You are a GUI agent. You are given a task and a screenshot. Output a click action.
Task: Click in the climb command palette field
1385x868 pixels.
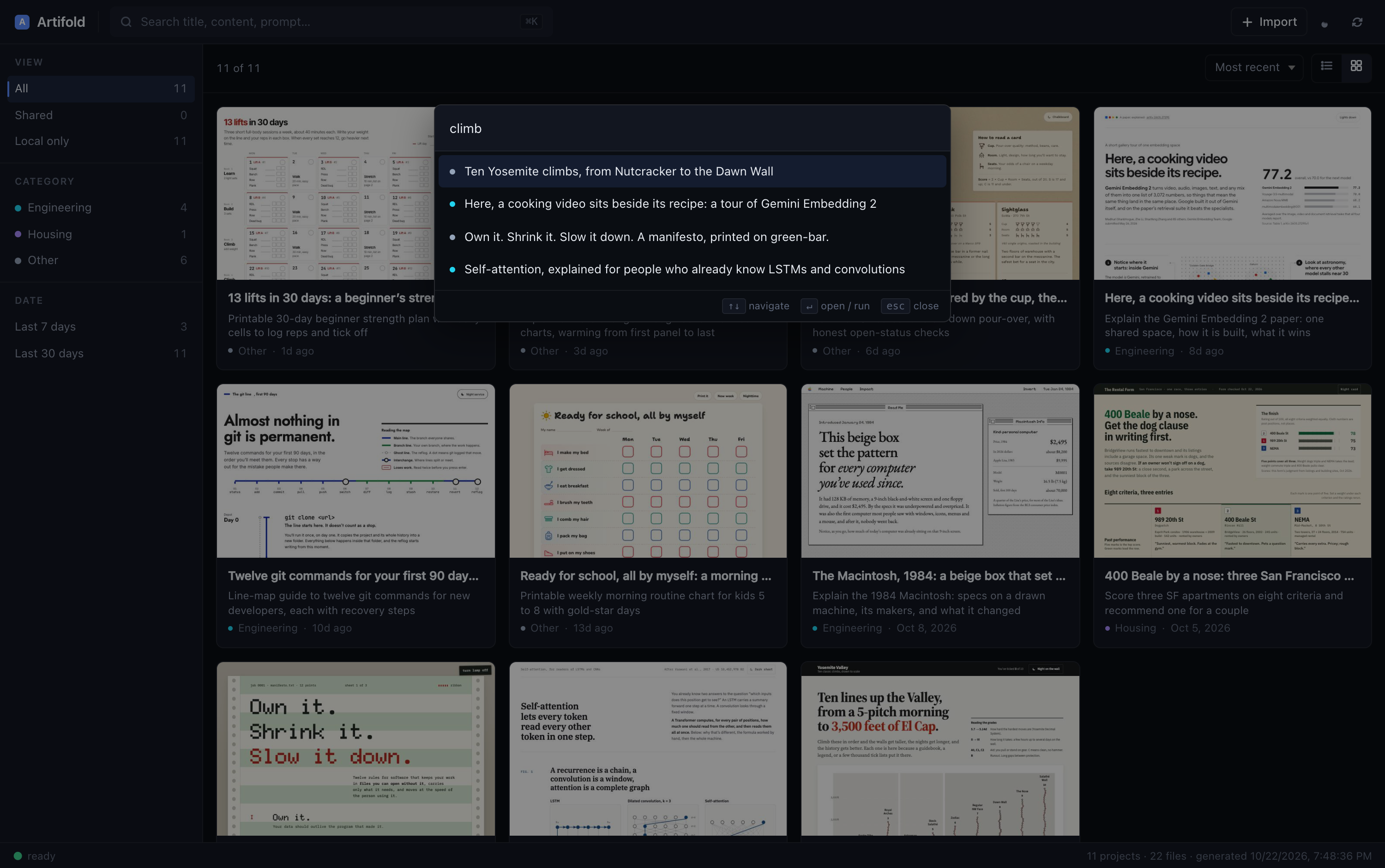(x=692, y=129)
